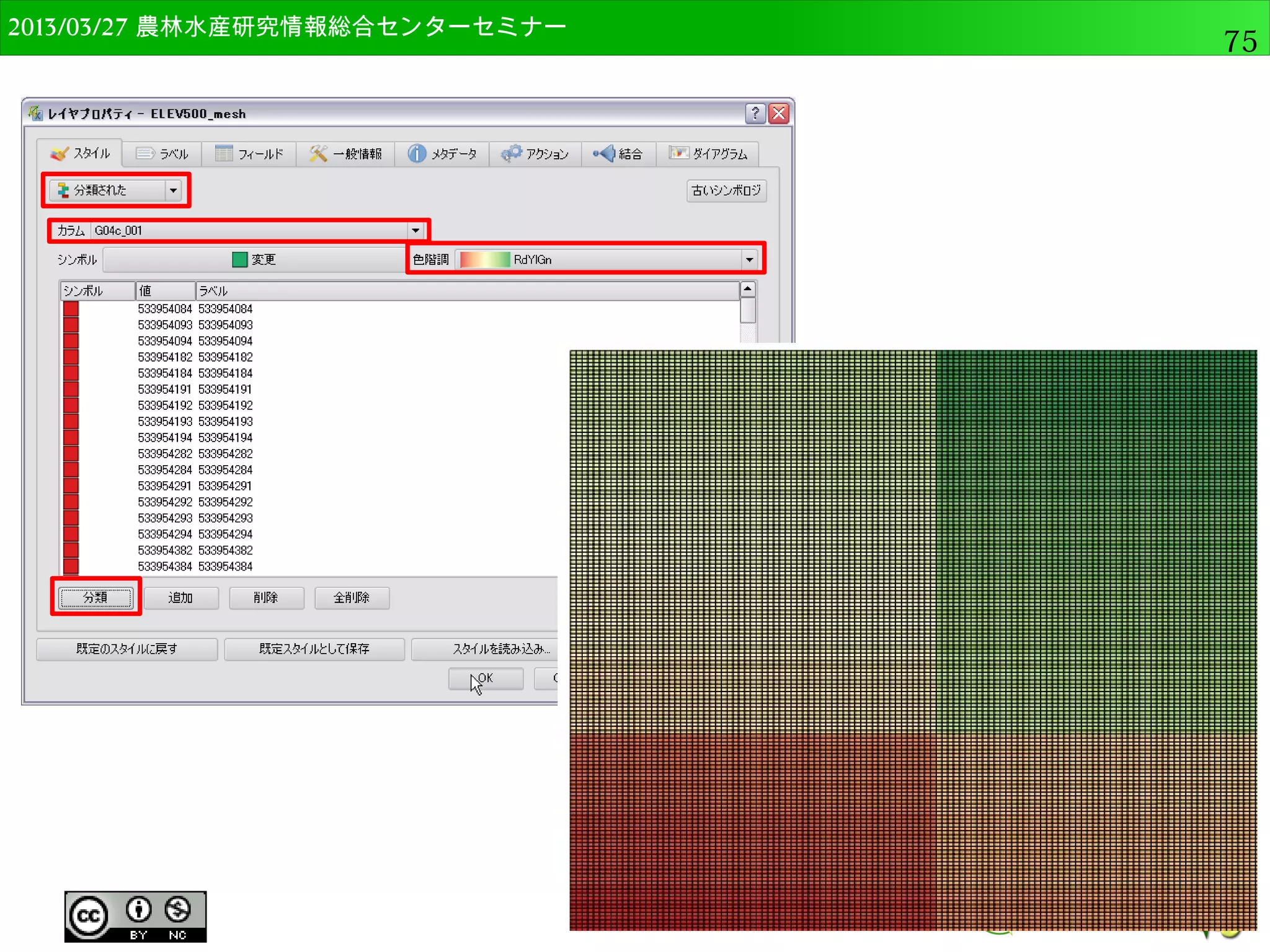Viewport: 1270px width, 952px height.
Task: Click the RdYlGn gradient preview
Action: (x=485, y=259)
